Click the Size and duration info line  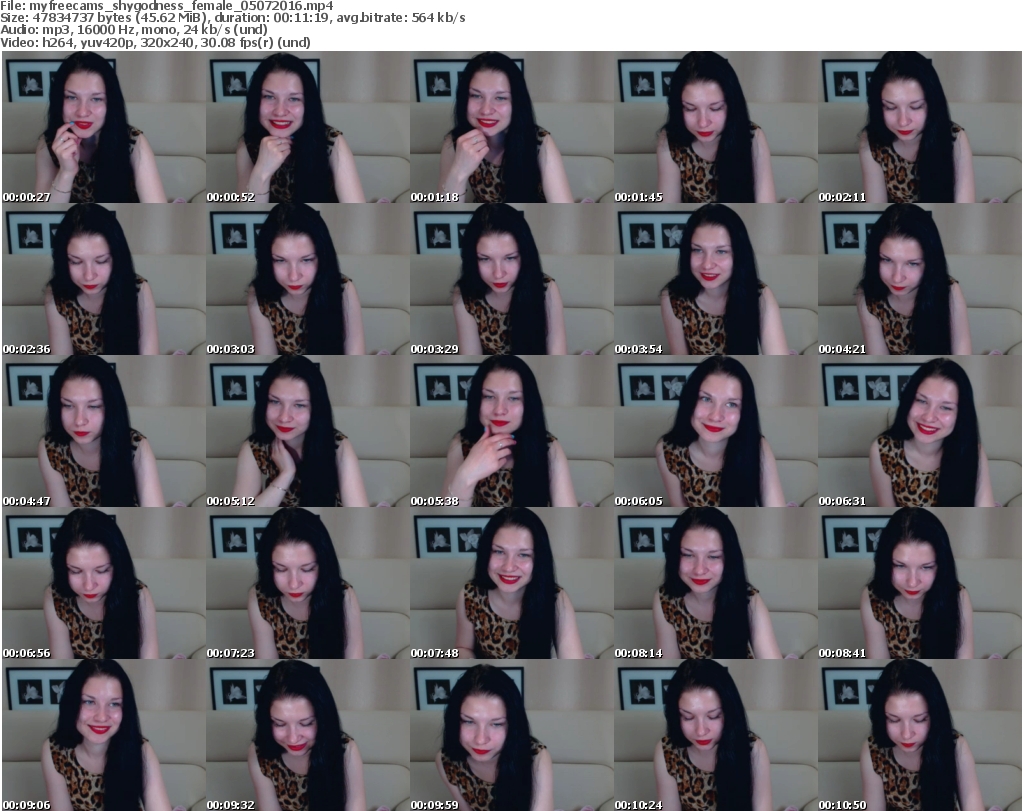pyautogui.click(x=232, y=18)
